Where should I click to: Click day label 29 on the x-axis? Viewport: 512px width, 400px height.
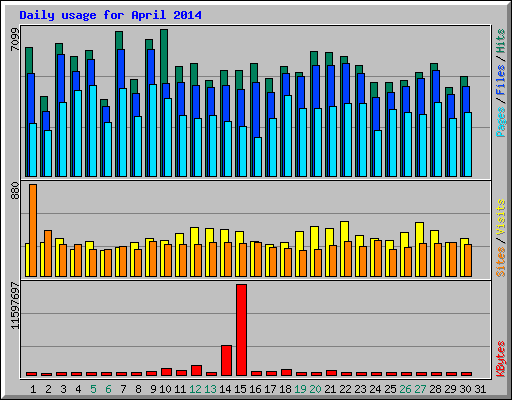[x=450, y=389]
